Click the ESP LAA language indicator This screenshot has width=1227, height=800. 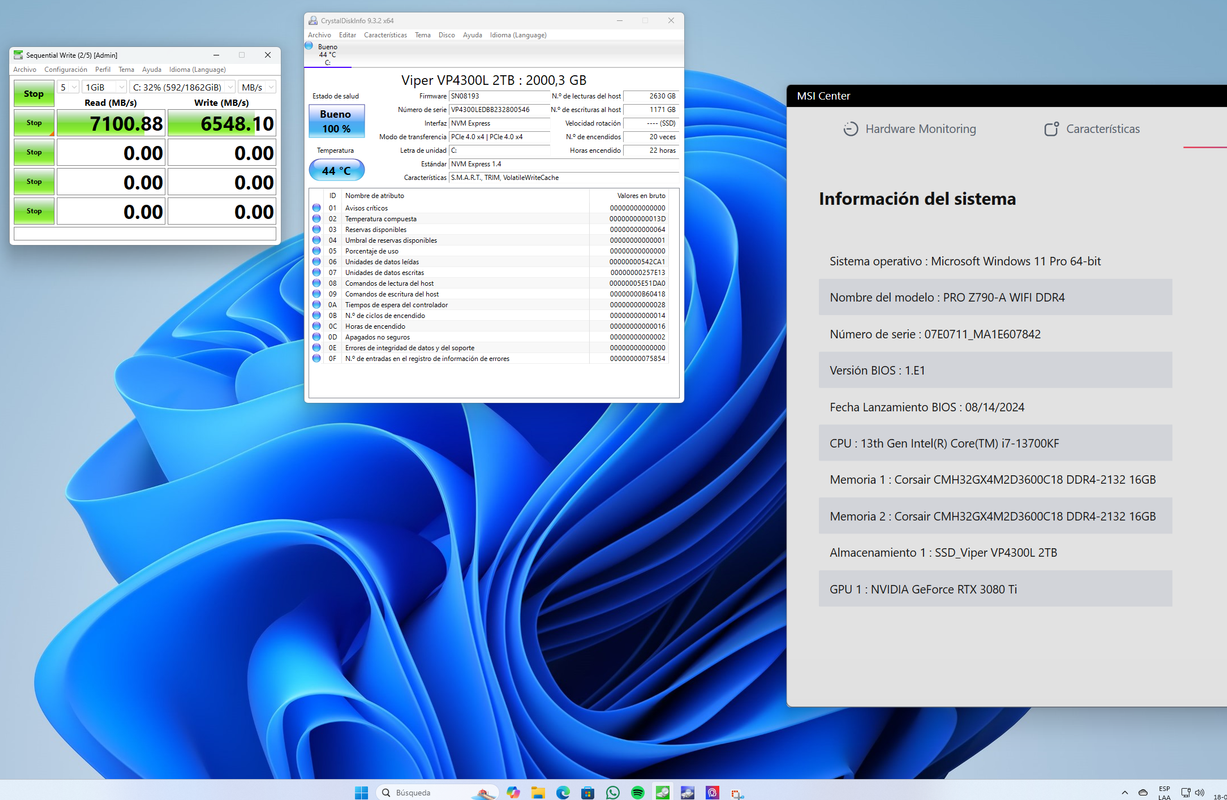[x=1164, y=793]
